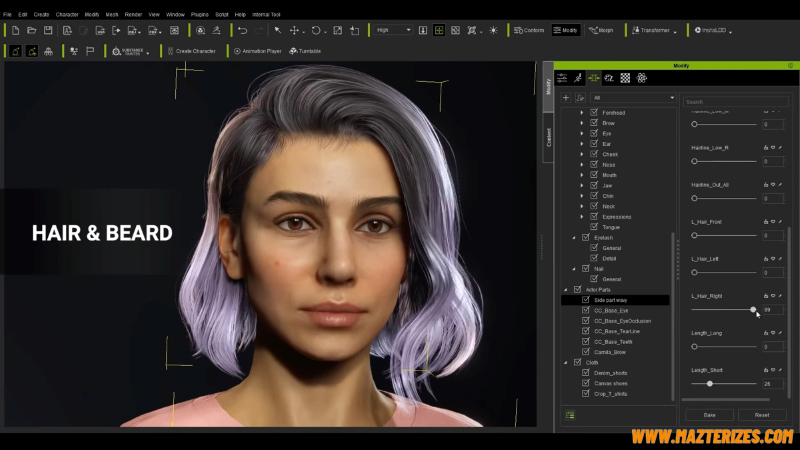Open the Turntable view
Image resolution: width=800 pixels, height=450 pixels.
(305, 51)
